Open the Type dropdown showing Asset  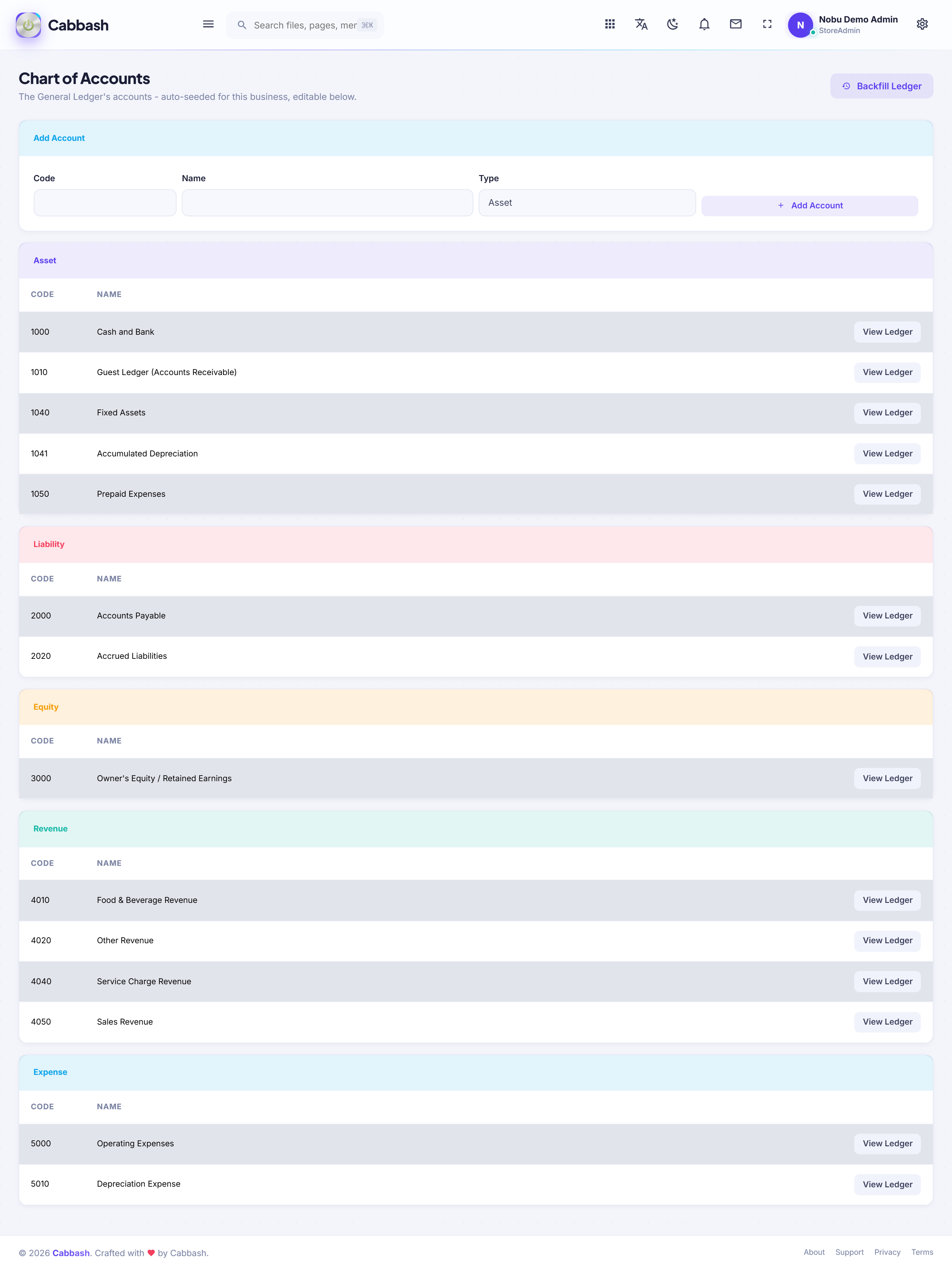(x=587, y=203)
